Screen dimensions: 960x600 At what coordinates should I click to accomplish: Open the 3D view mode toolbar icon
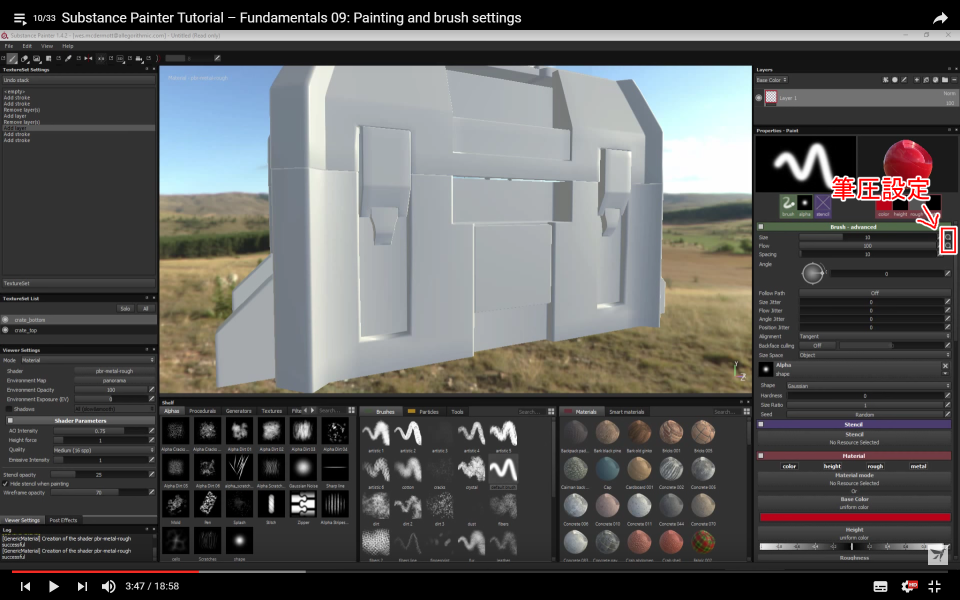pyautogui.click(x=120, y=59)
